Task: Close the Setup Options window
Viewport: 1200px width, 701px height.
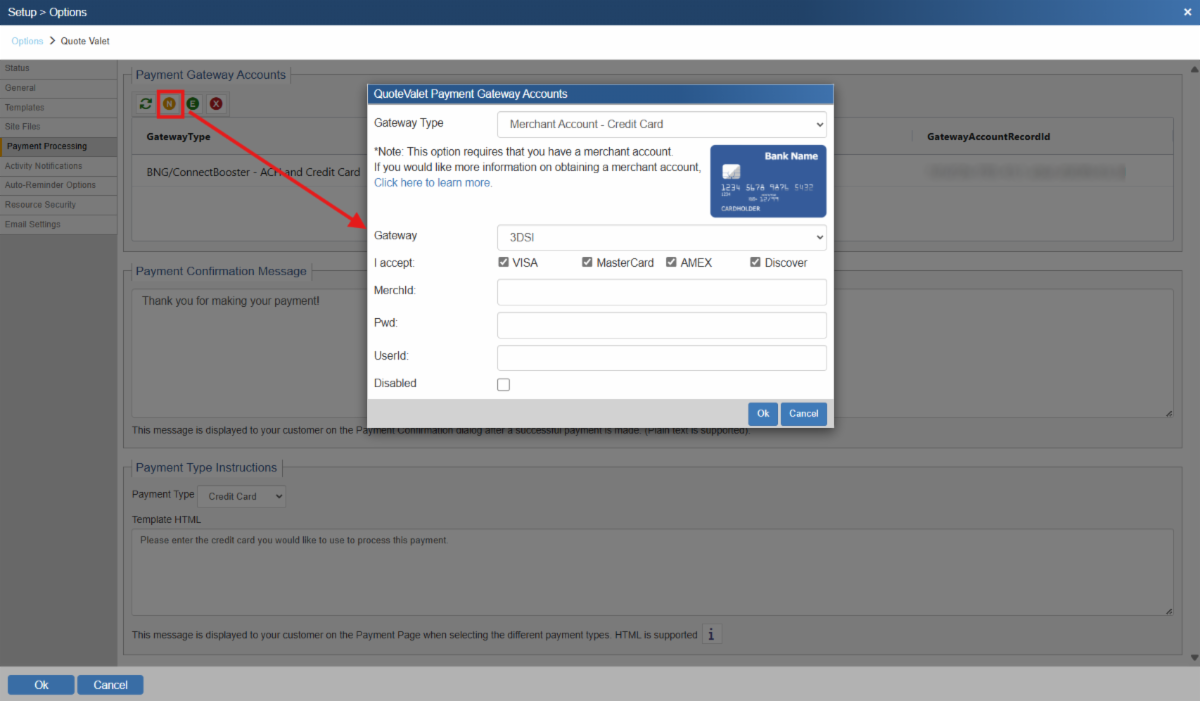Action: 1187,12
